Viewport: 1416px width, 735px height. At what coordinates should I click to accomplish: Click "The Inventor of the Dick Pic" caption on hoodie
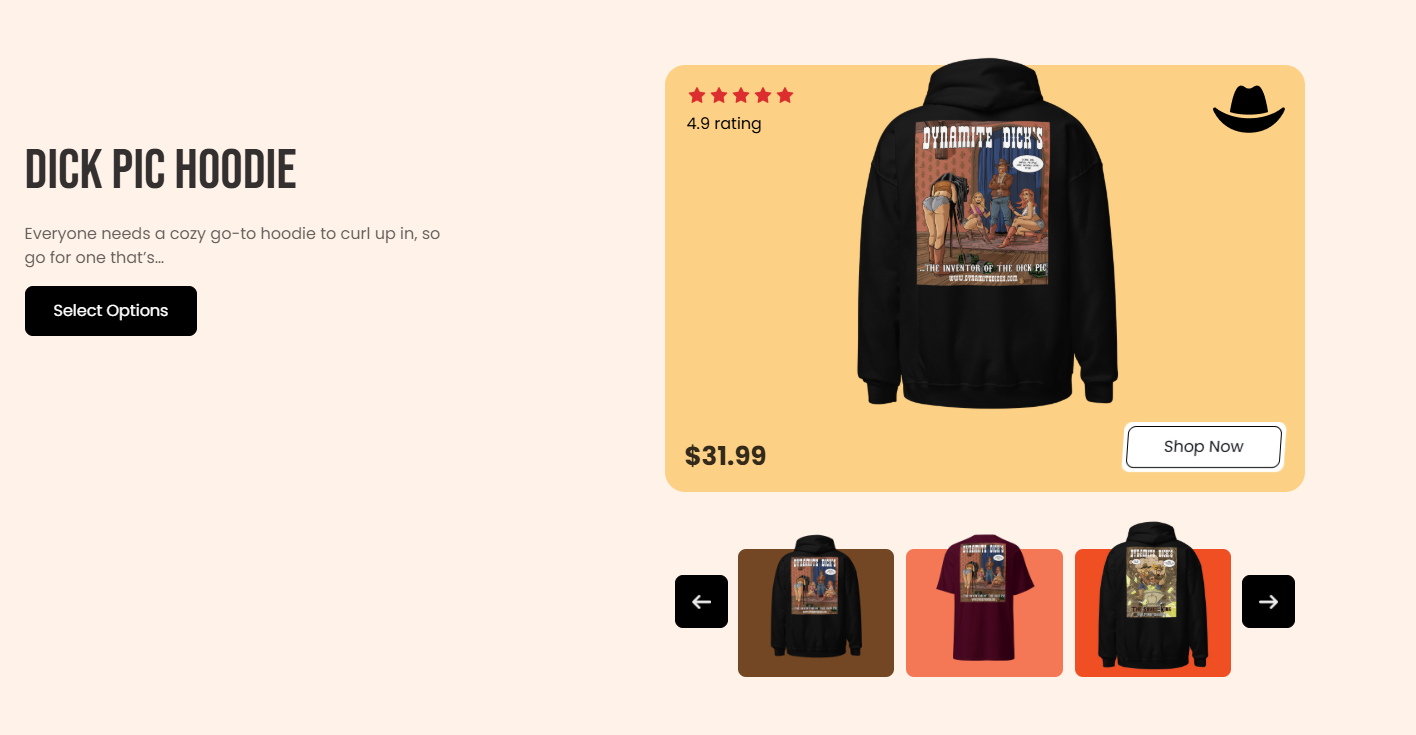coord(983,268)
